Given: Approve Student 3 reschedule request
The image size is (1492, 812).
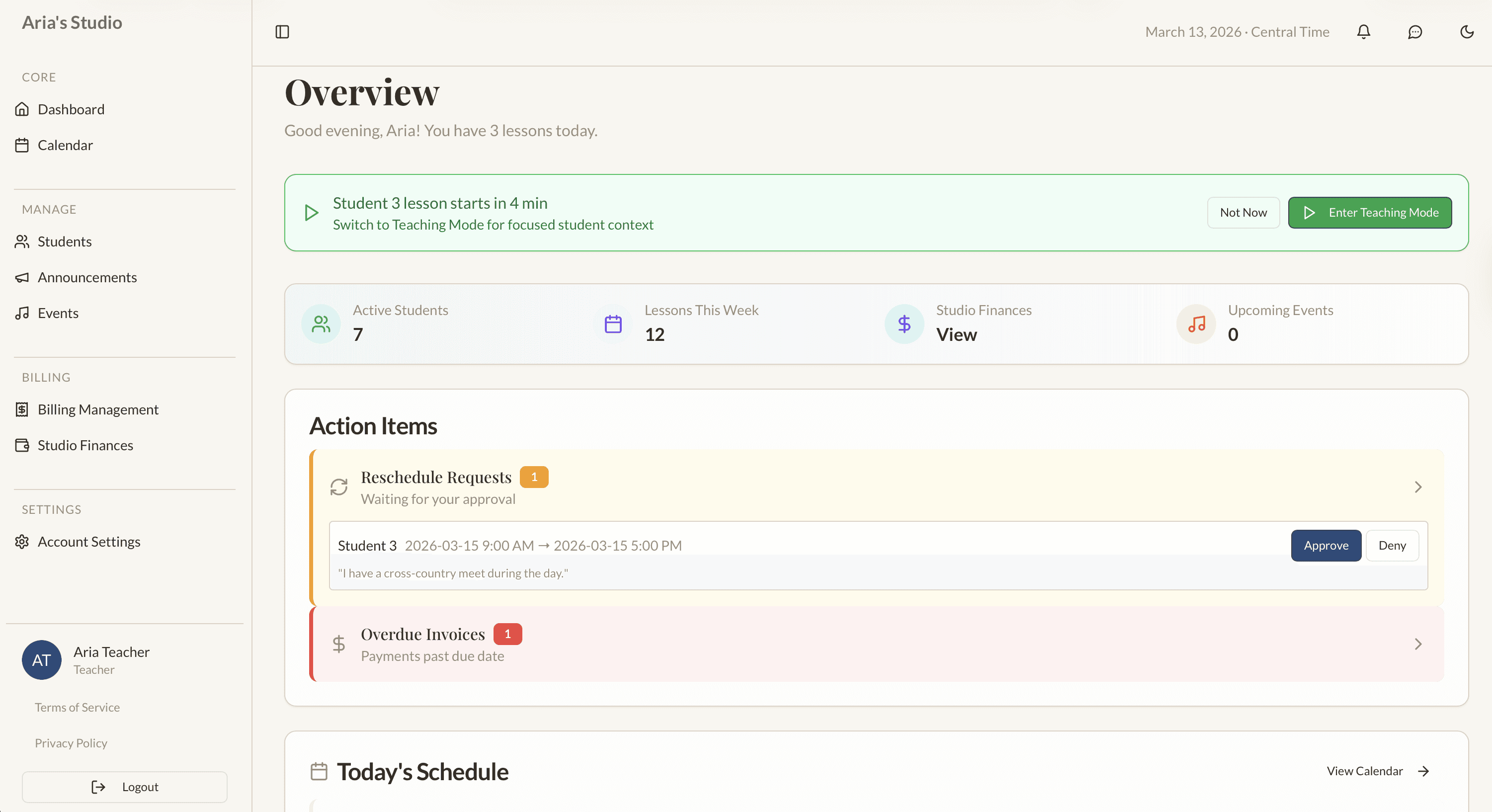Looking at the screenshot, I should point(1325,546).
